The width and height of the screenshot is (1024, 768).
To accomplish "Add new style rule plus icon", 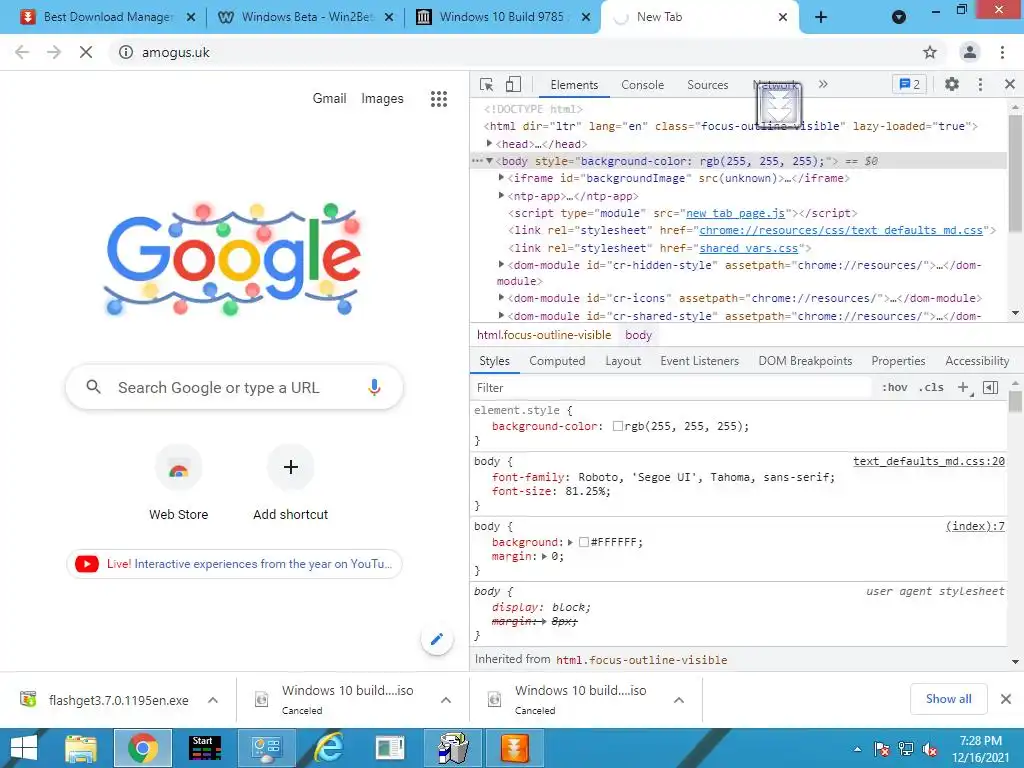I will coord(963,387).
